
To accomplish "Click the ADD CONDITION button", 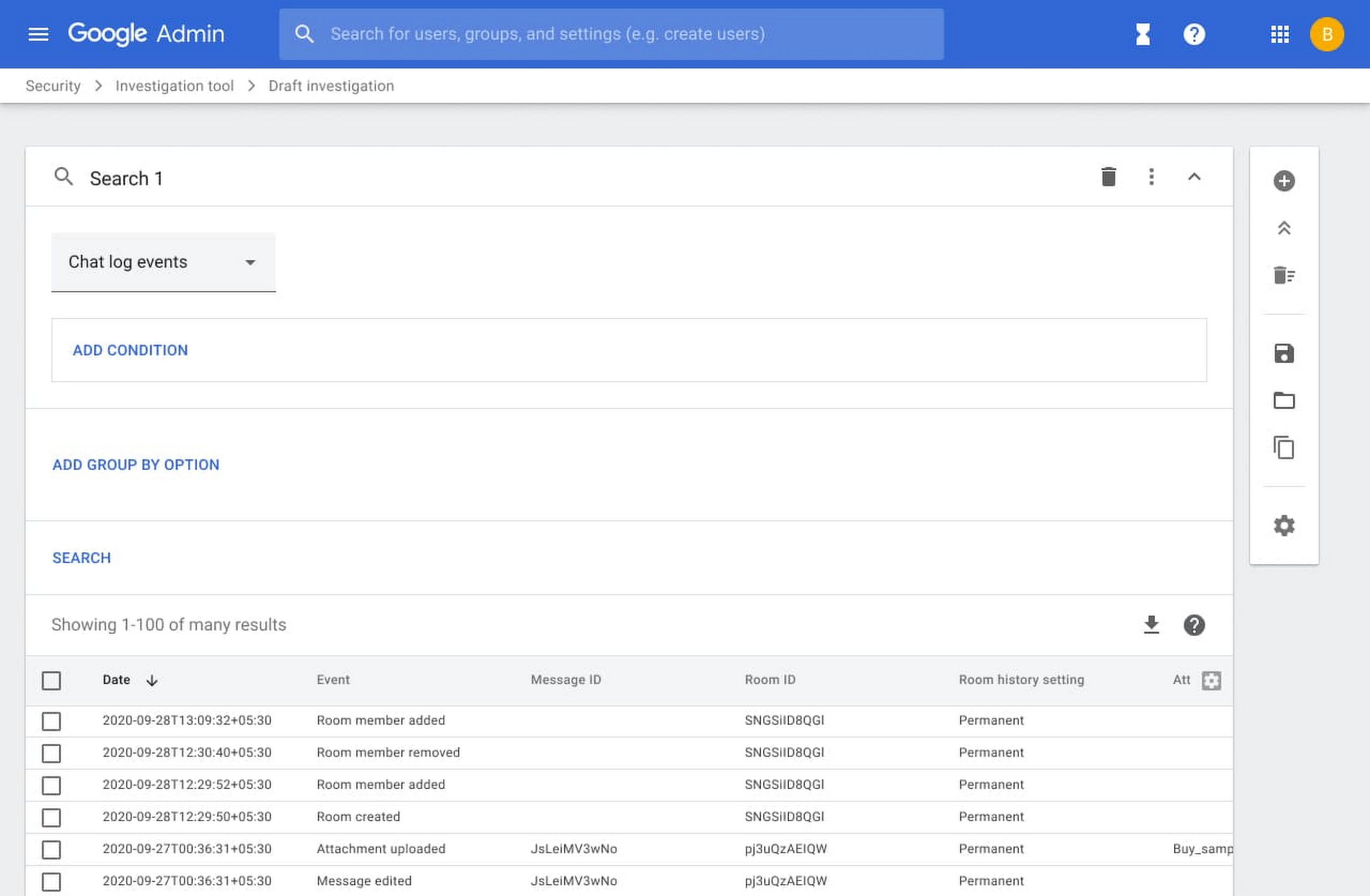I will [x=130, y=350].
